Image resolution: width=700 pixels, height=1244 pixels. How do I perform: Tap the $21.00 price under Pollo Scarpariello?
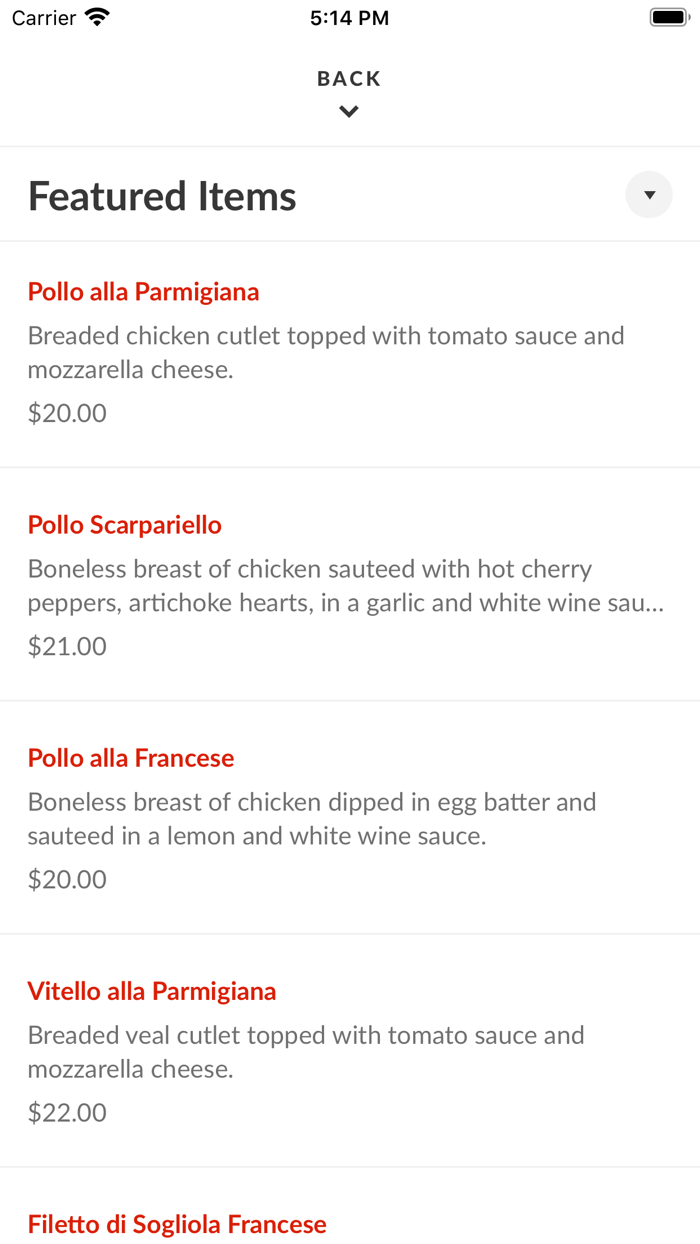(67, 645)
